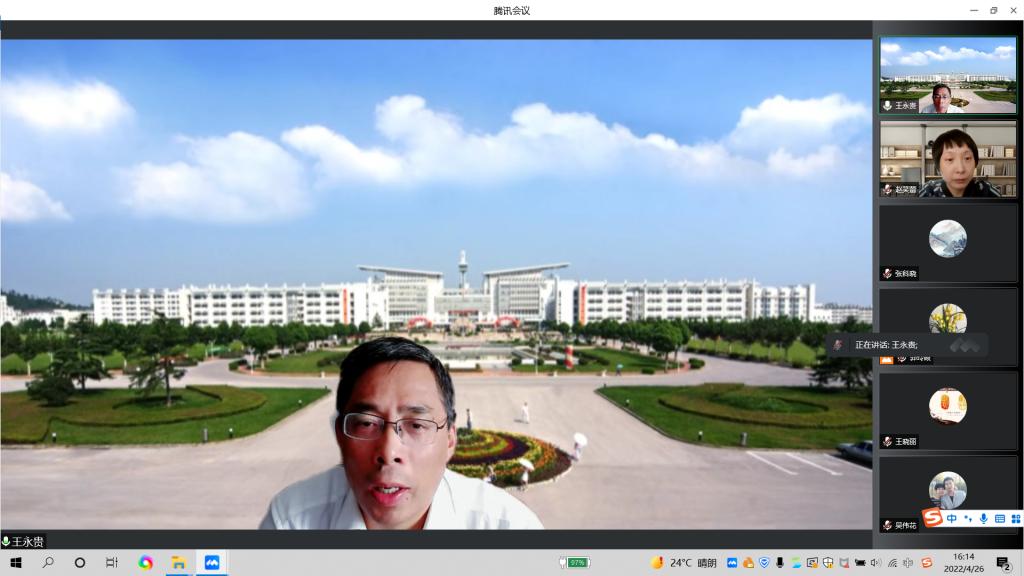The image size is (1024, 576).
Task: Click 张科晓's landscape avatar tile
Action: coord(947,239)
